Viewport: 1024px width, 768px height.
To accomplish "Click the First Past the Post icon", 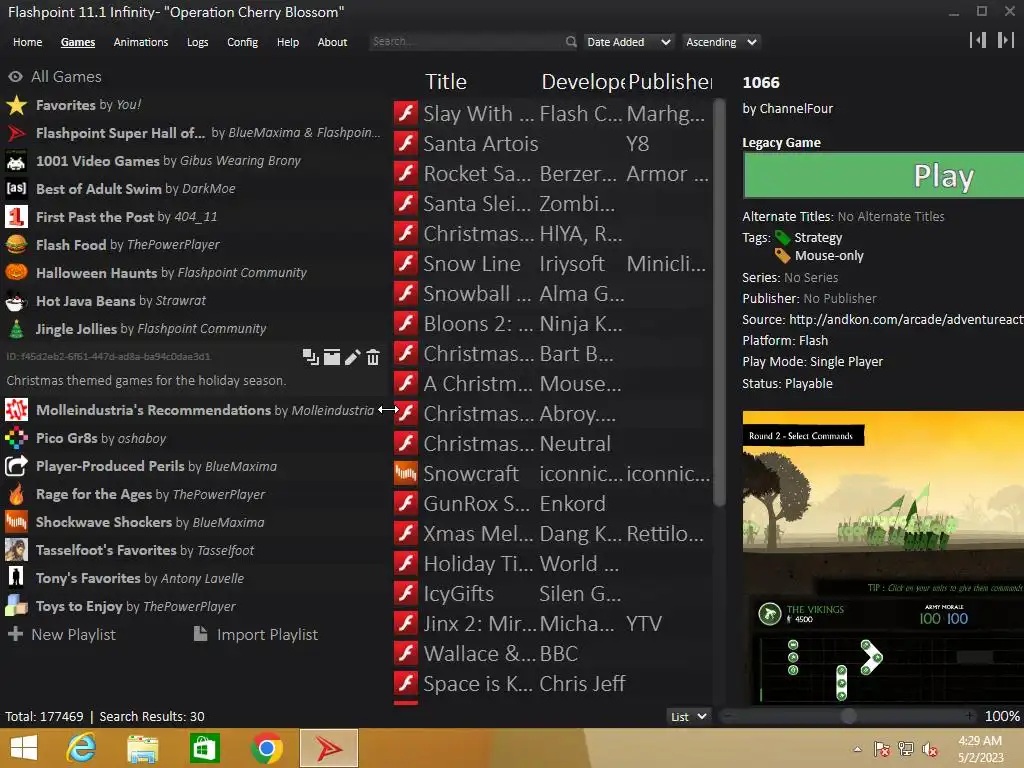I will tap(16, 217).
